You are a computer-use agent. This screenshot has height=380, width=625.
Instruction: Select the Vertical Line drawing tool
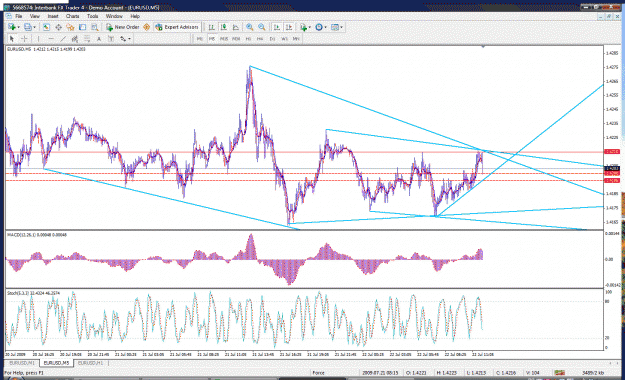(38, 39)
